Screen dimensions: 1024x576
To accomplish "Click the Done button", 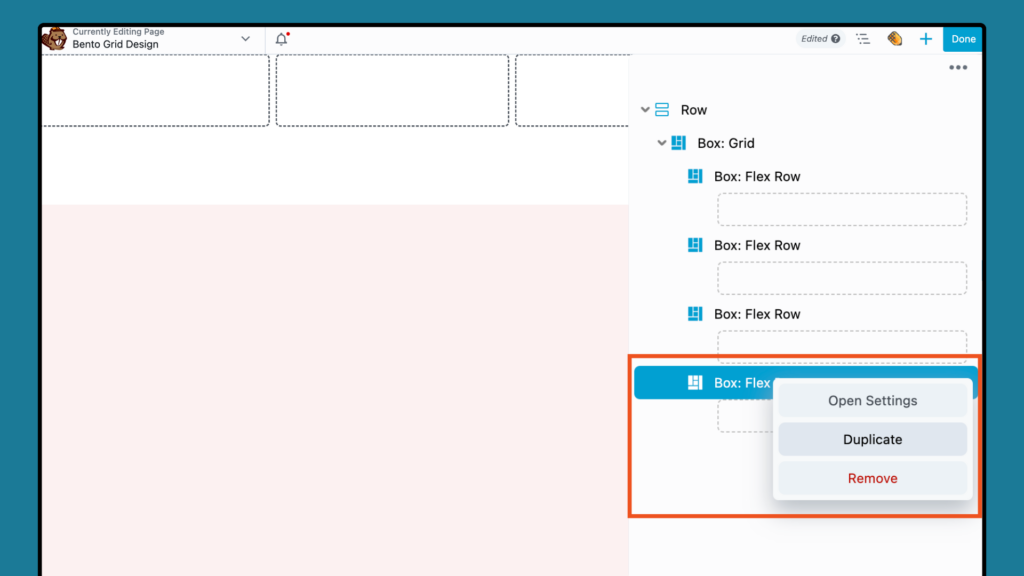I will coord(962,38).
